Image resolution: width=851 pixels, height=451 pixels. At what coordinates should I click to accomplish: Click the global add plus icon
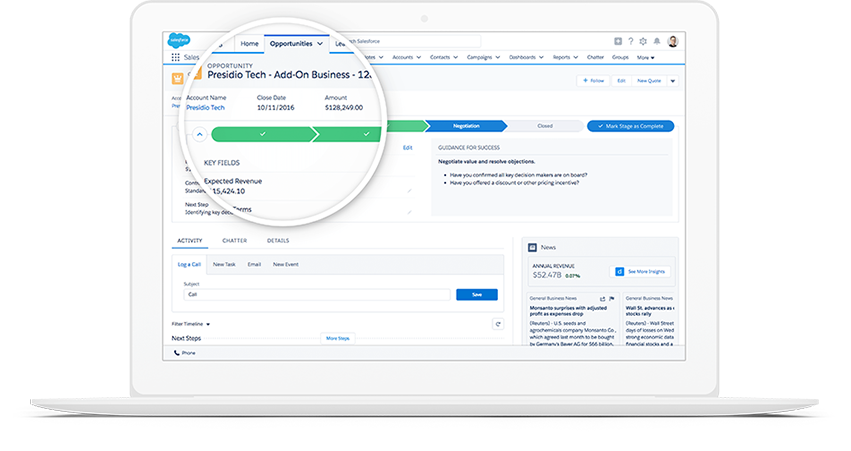(x=618, y=41)
